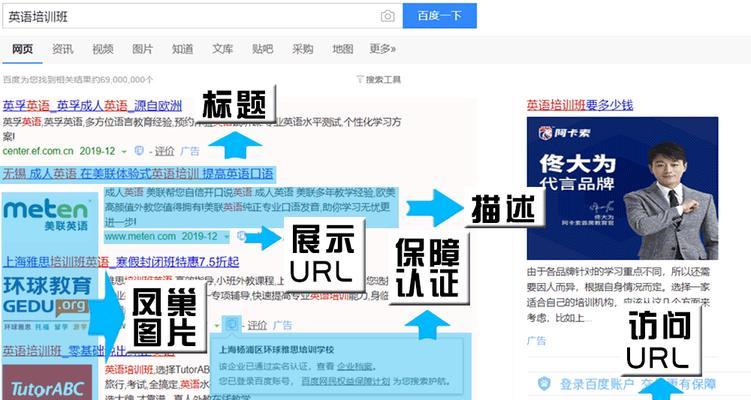751x400 pixels.
Task: Click the TutorABC logo image
Action: (x=47, y=382)
